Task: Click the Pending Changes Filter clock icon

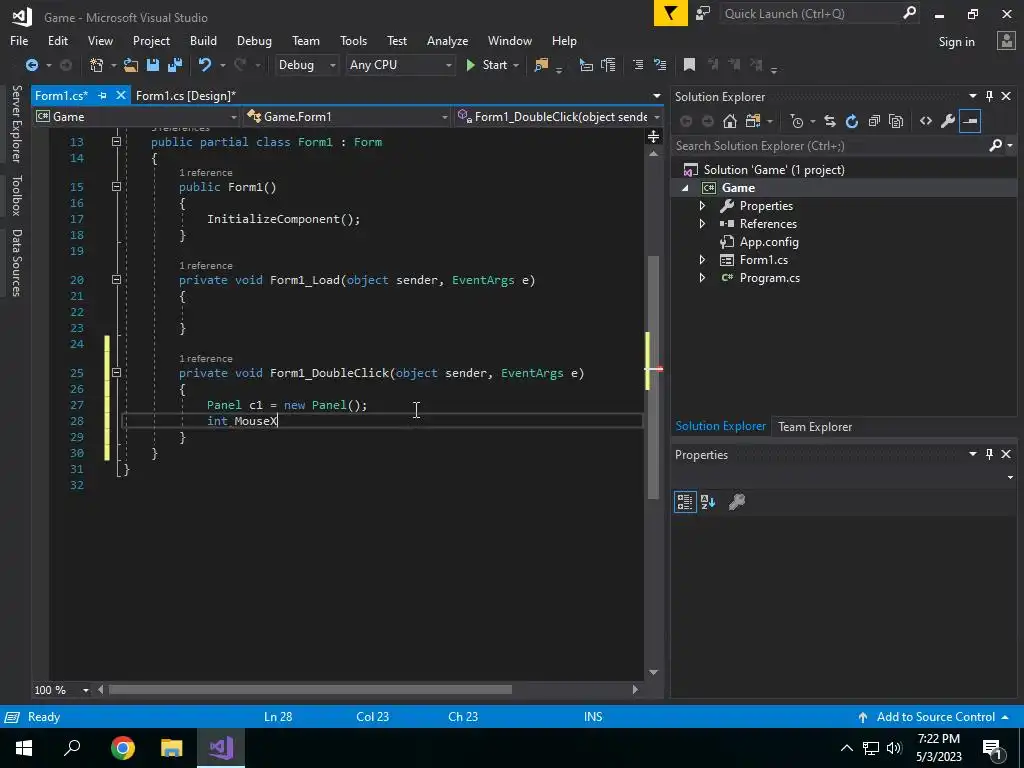Action: pos(797,121)
